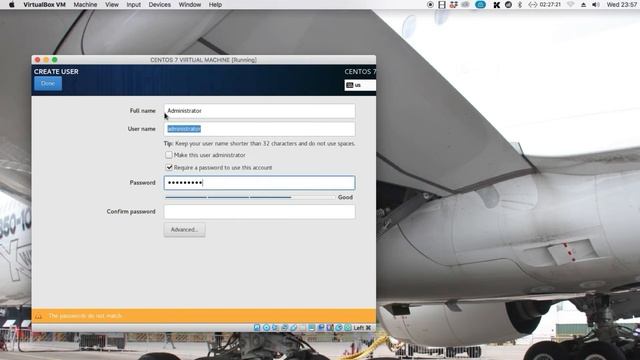This screenshot has width=640, height=360.
Task: Click the Tip text about user name length
Action: point(260,143)
